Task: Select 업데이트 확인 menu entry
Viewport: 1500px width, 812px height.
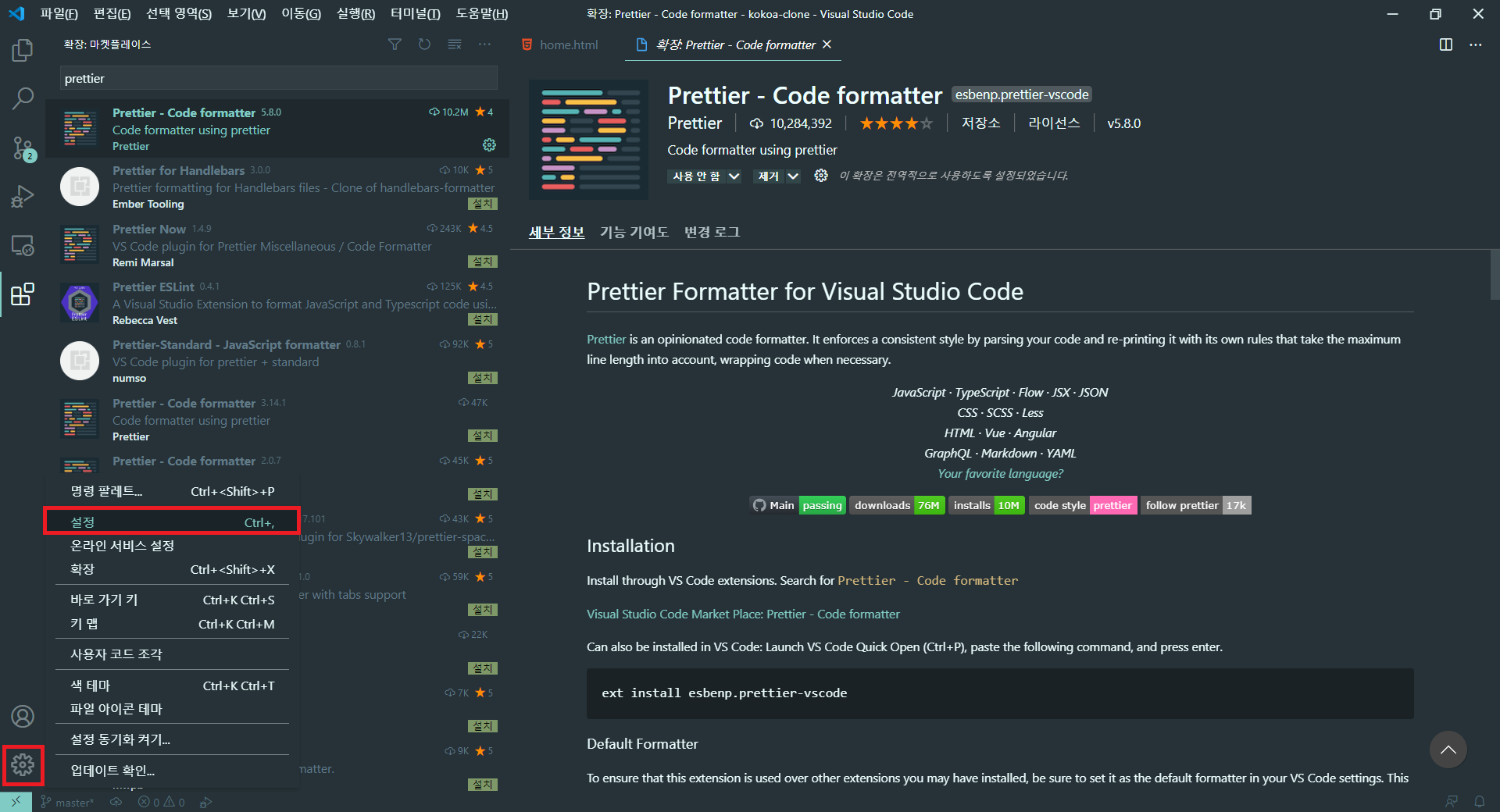Action: tap(172, 771)
